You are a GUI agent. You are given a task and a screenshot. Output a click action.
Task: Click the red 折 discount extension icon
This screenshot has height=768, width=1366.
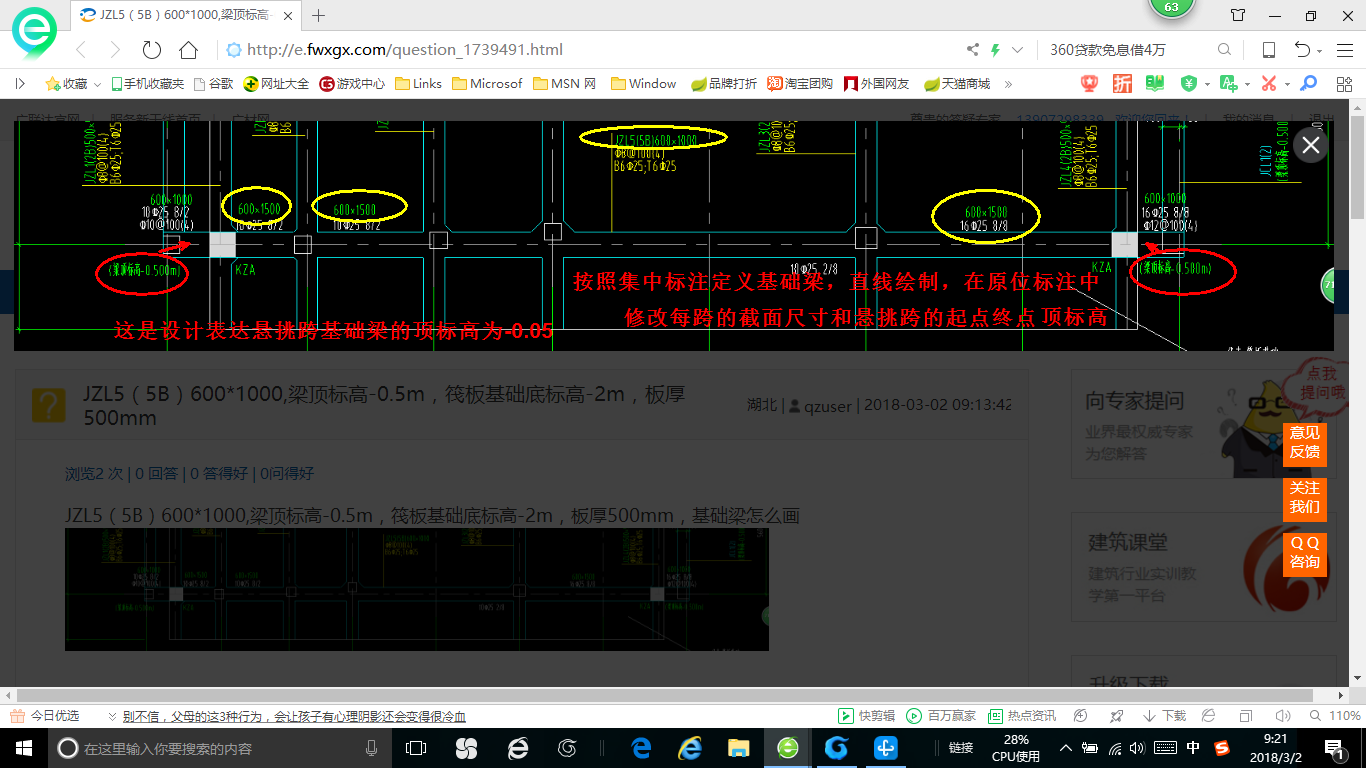(x=1122, y=84)
